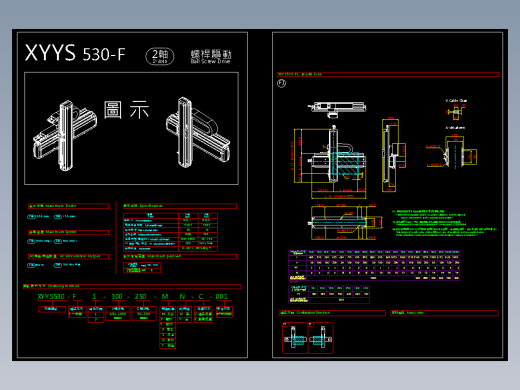Select the second combination direction diagram
Image resolution: width=520 pixels, height=390 pixels.
coord(321,338)
